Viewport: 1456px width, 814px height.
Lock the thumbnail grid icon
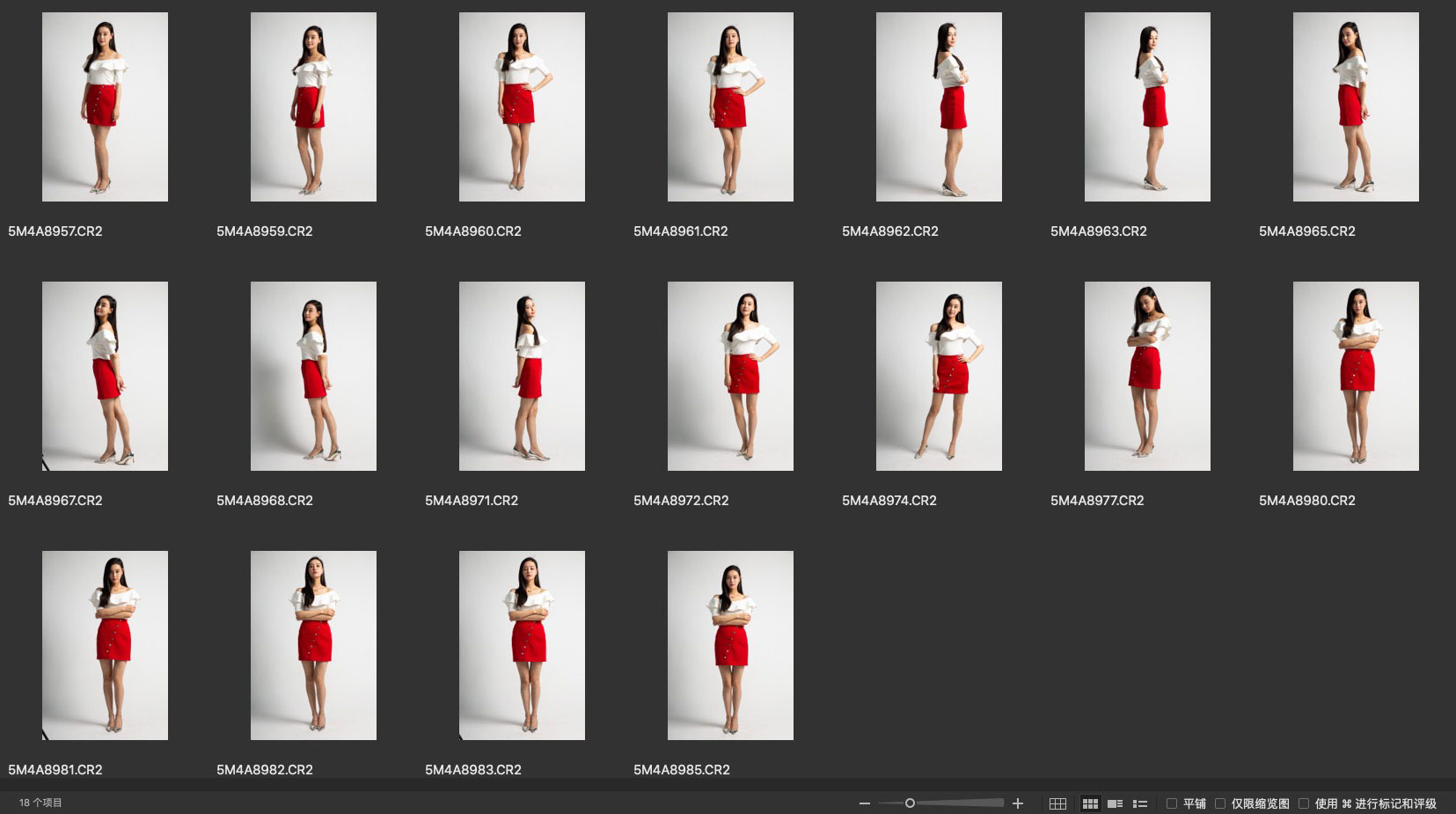[1057, 803]
